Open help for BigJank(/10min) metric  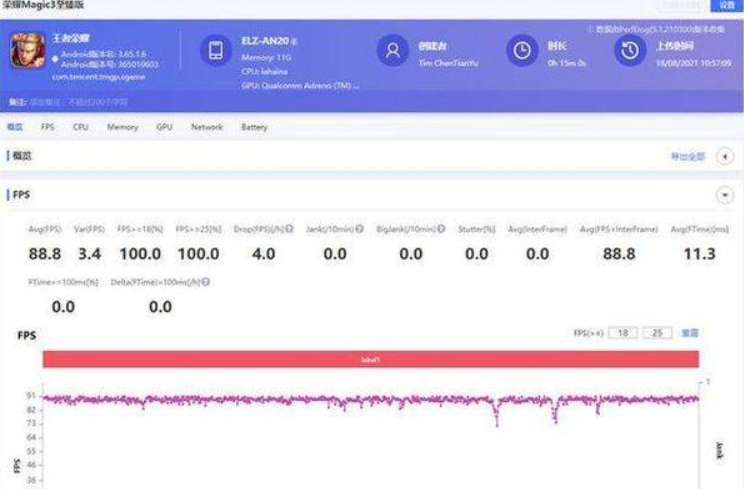coord(441,229)
